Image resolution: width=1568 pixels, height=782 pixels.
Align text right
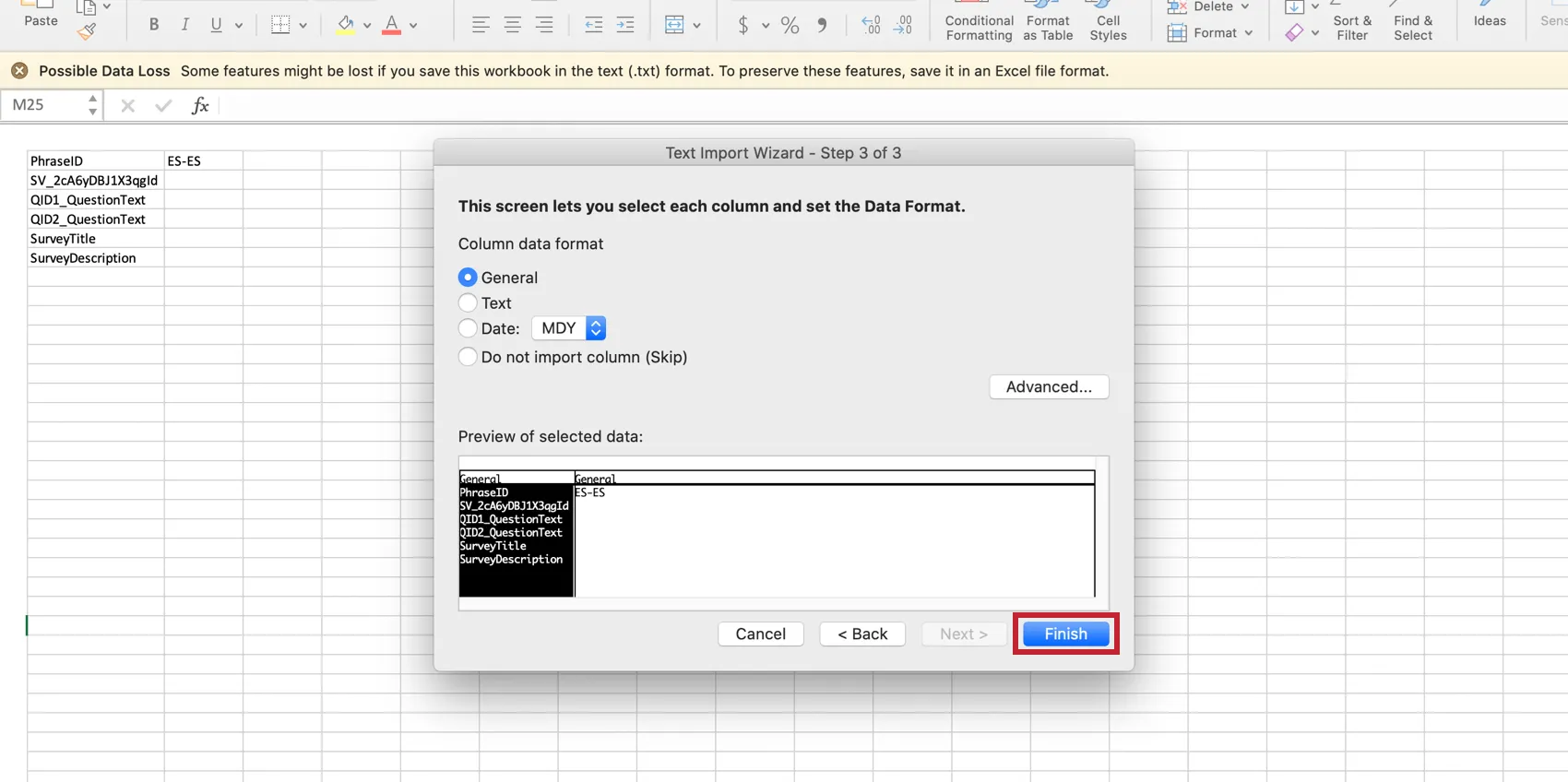(544, 26)
